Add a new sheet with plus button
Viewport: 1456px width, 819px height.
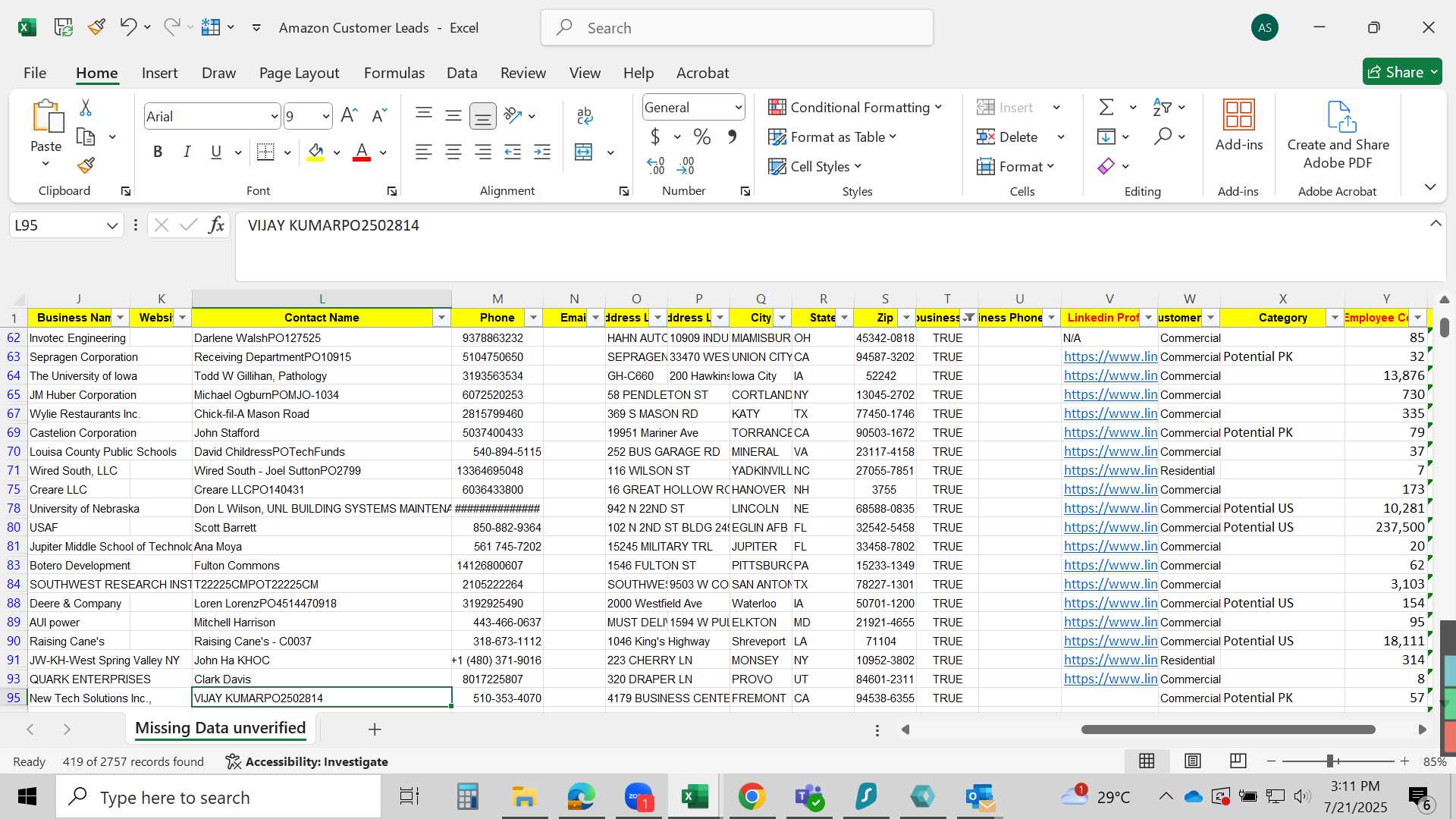click(375, 729)
